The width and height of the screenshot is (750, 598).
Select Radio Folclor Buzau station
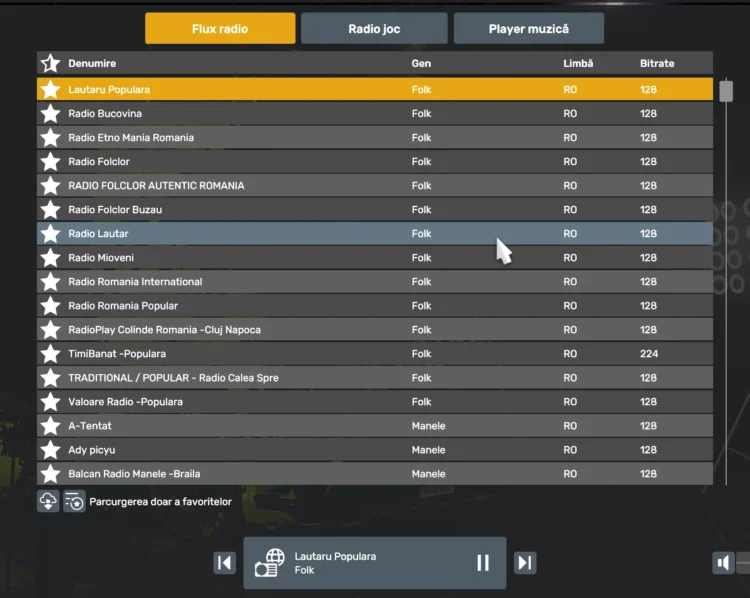tap(375, 210)
